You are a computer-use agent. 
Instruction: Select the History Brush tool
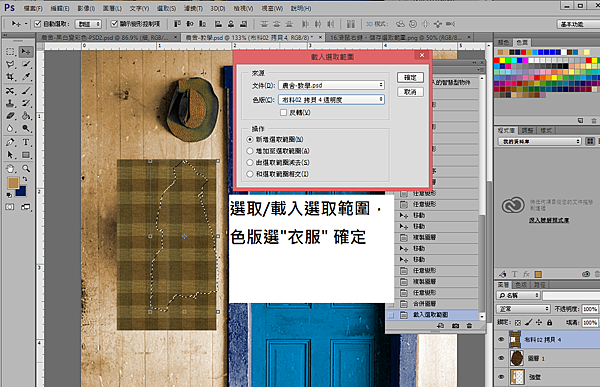[x=26, y=103]
